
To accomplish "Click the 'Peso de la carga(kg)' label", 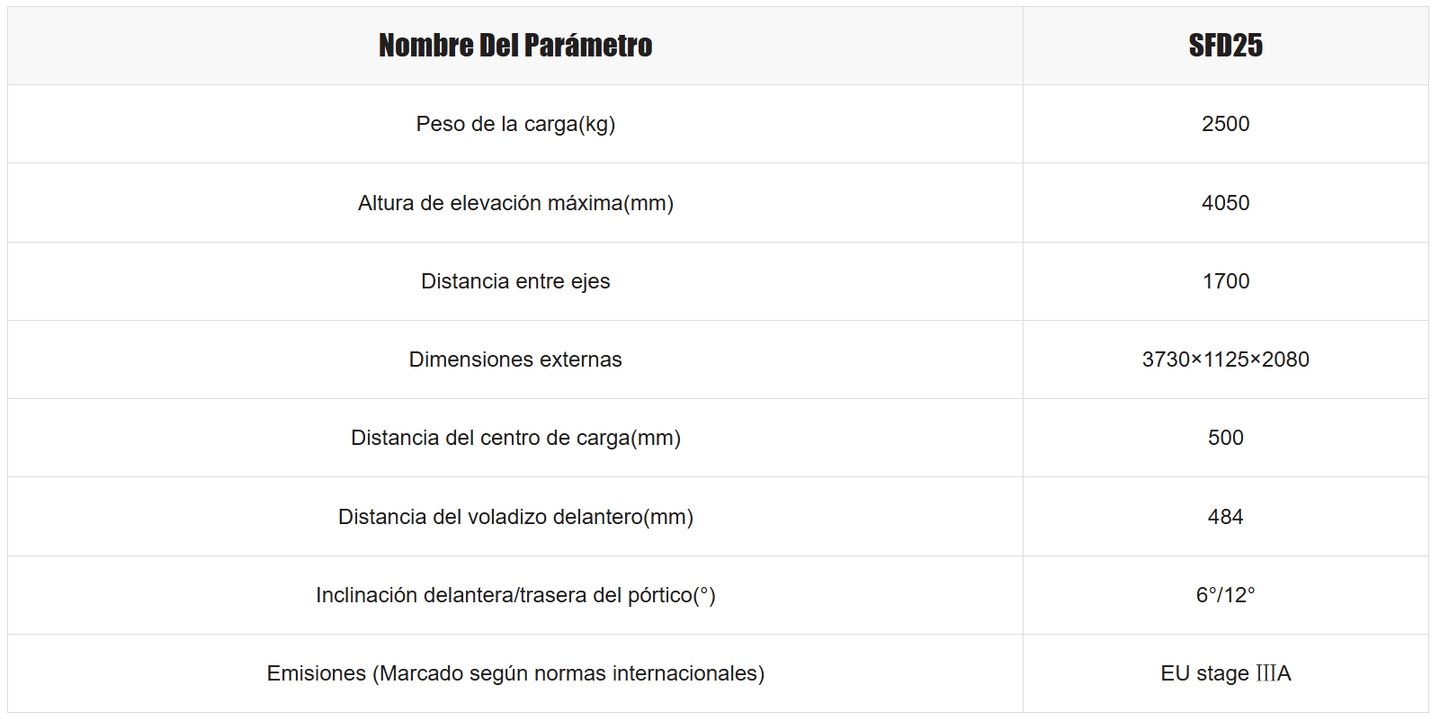I will [x=515, y=125].
